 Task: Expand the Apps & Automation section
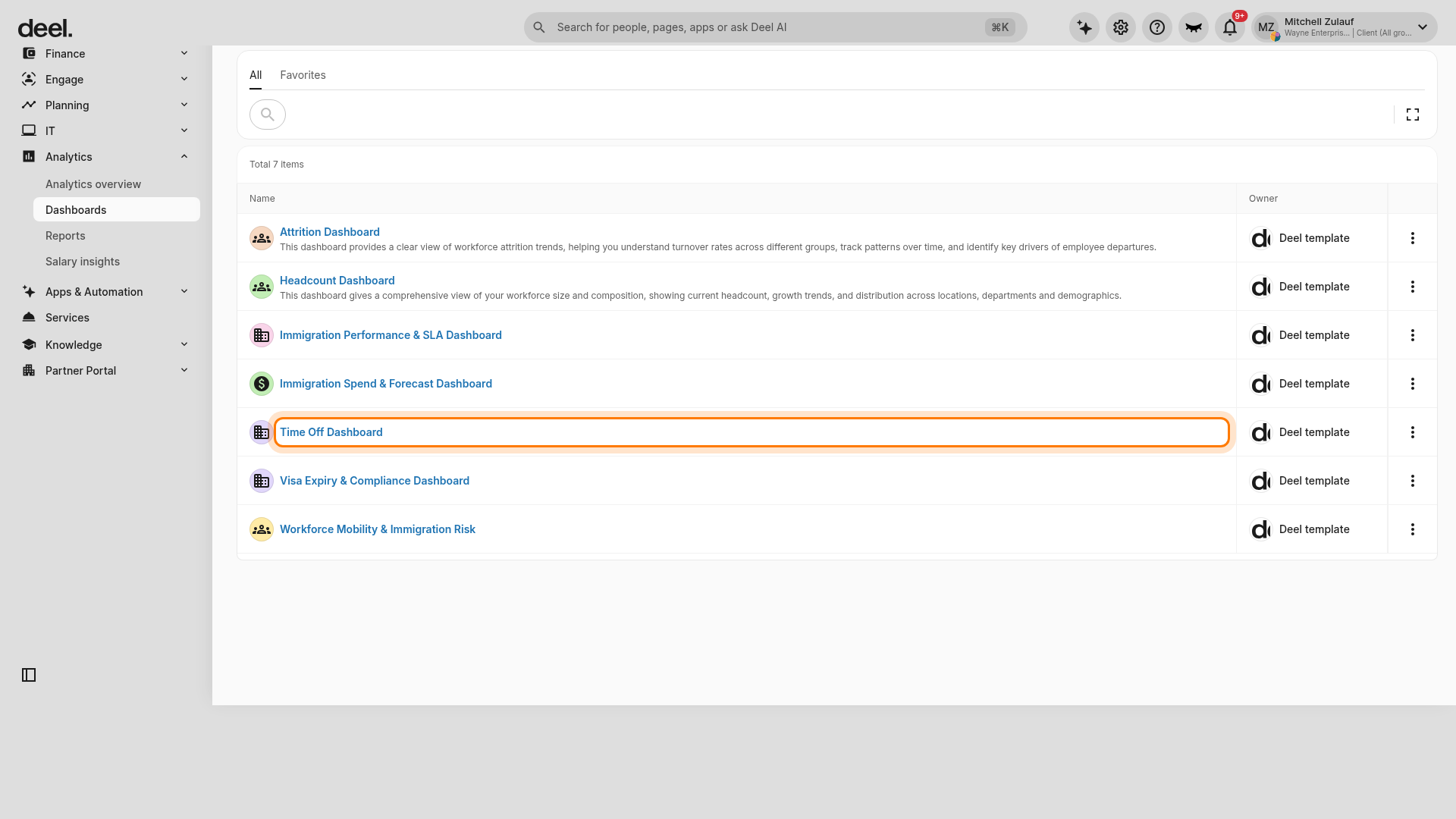coord(106,292)
